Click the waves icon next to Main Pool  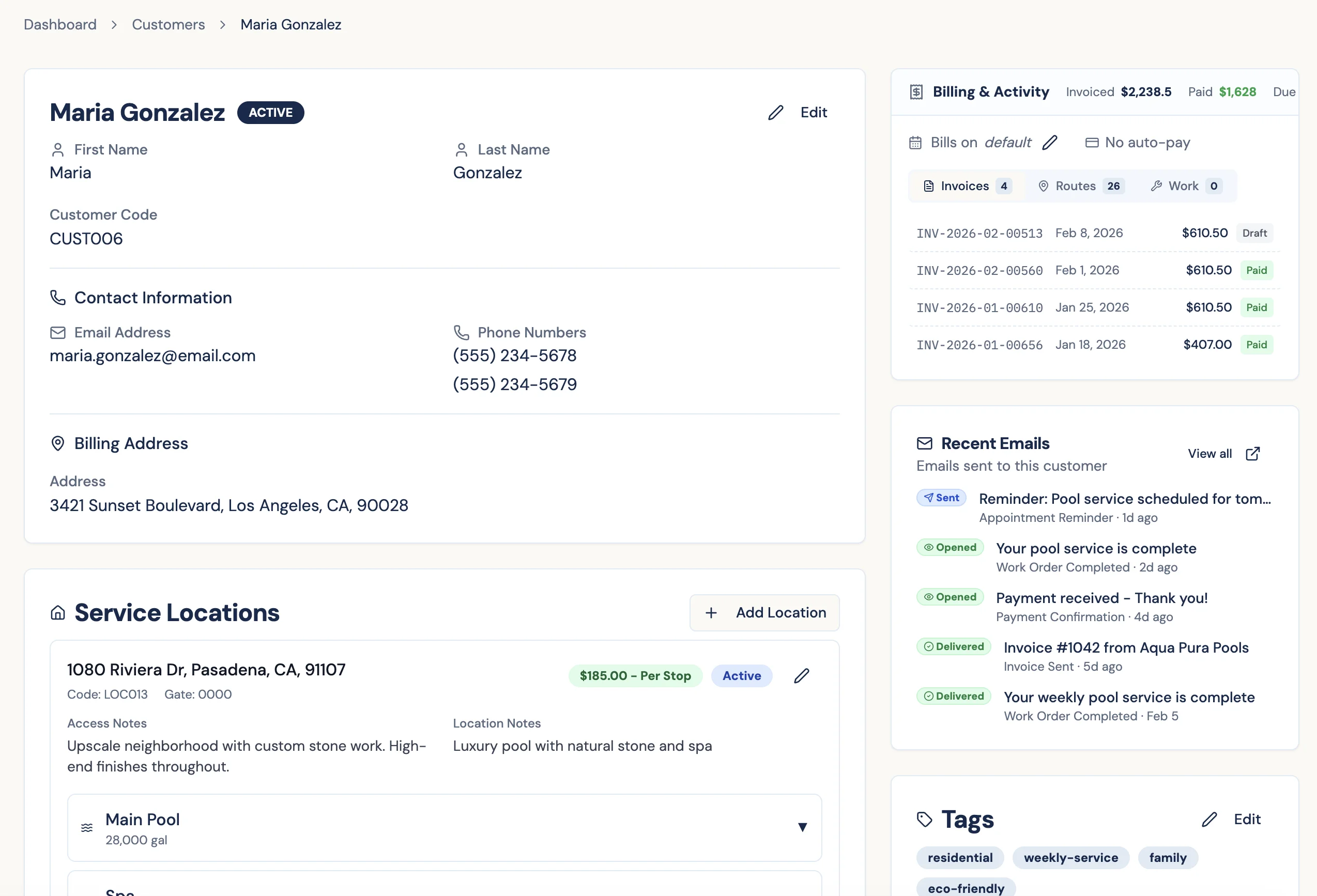pos(86,828)
